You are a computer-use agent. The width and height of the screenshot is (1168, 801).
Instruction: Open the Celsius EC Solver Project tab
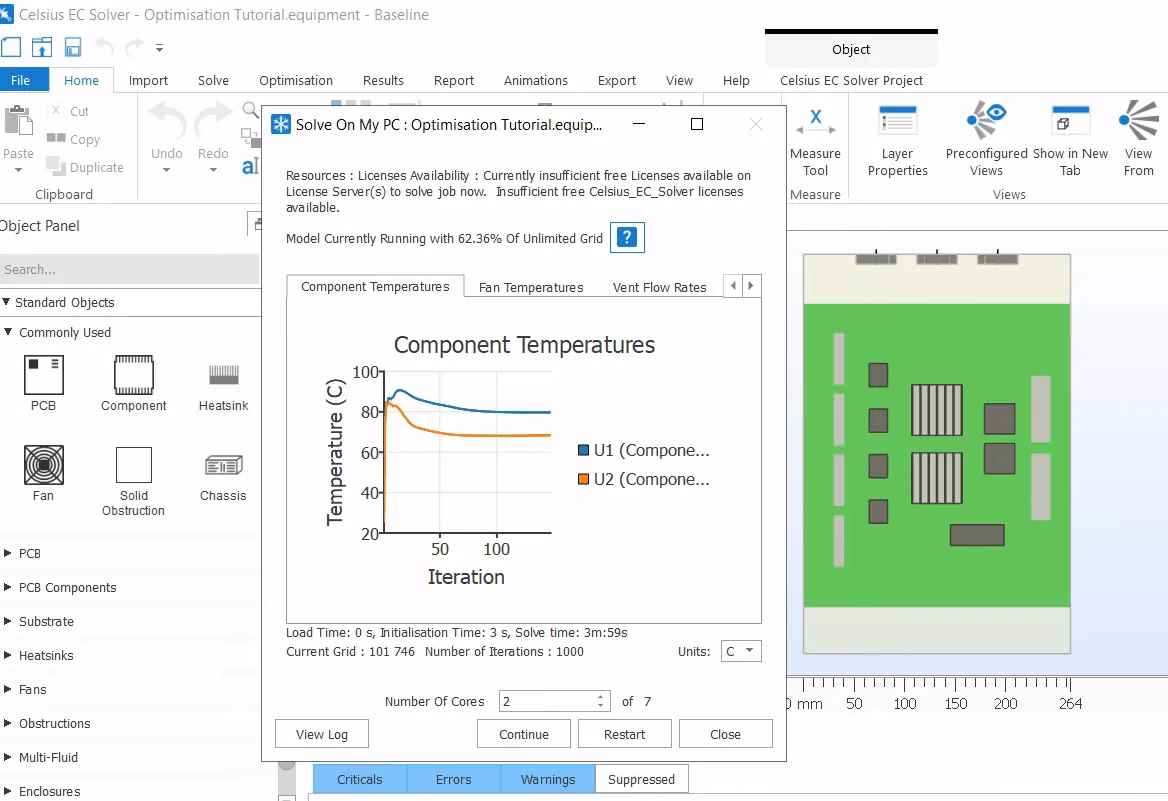pos(851,80)
